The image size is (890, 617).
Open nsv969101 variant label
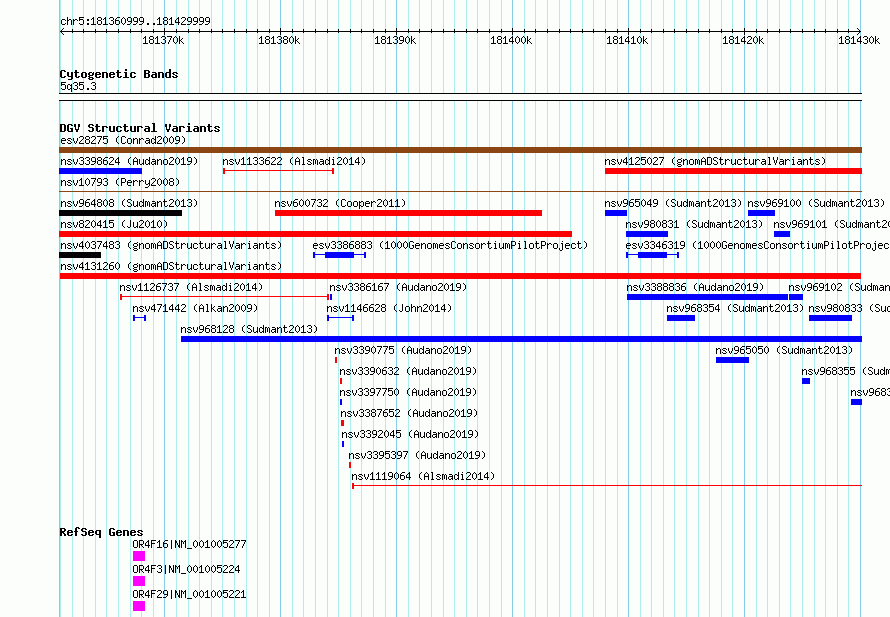coord(831,224)
